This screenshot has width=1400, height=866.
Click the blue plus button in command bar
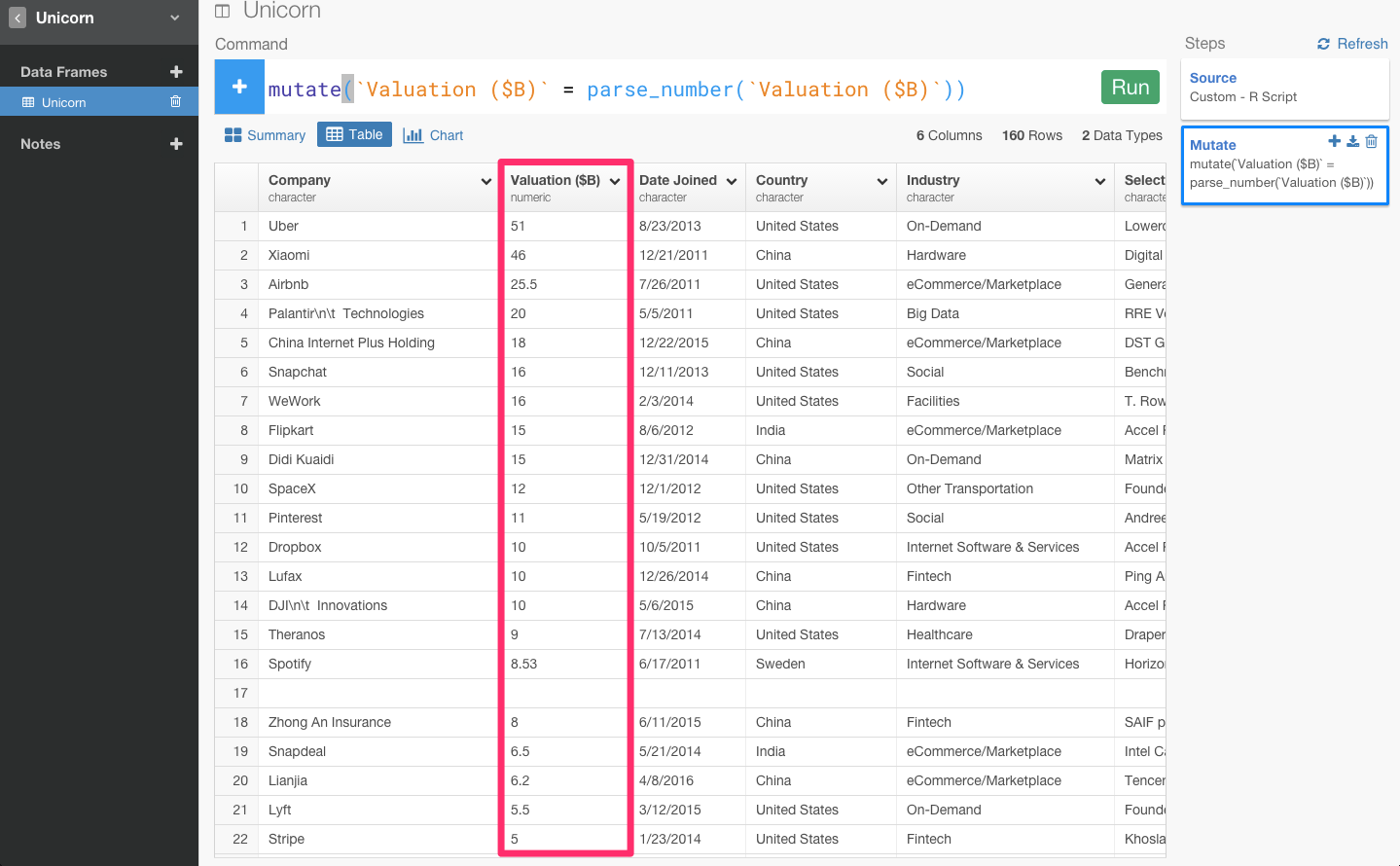239,87
